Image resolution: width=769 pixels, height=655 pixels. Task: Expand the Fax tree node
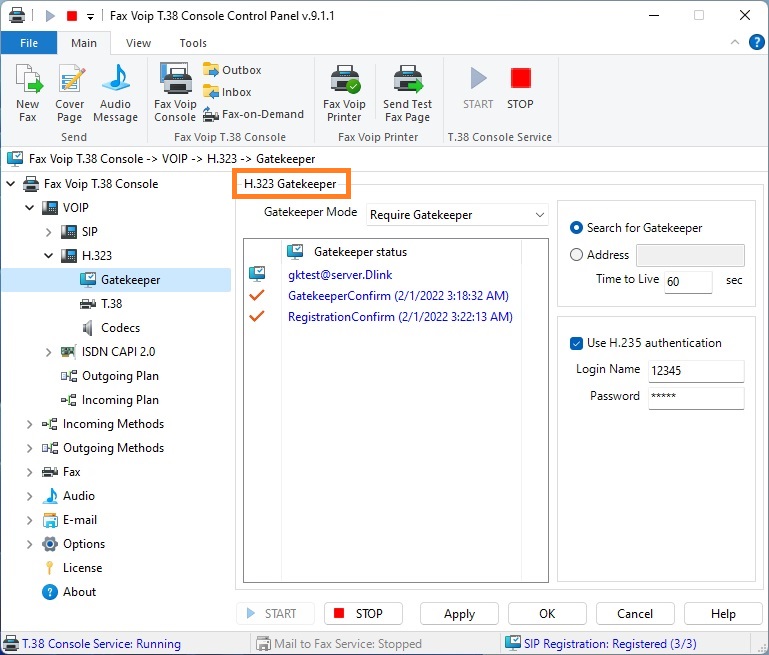[29, 472]
